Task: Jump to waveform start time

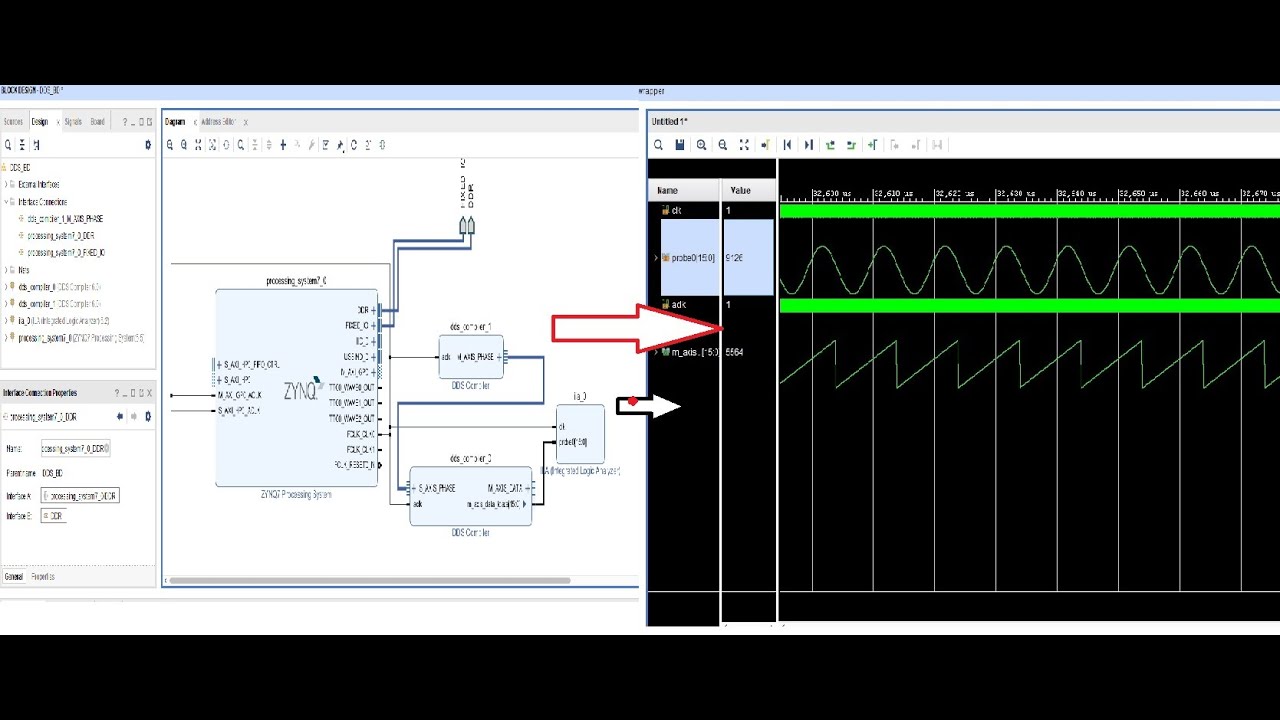Action: 787,145
